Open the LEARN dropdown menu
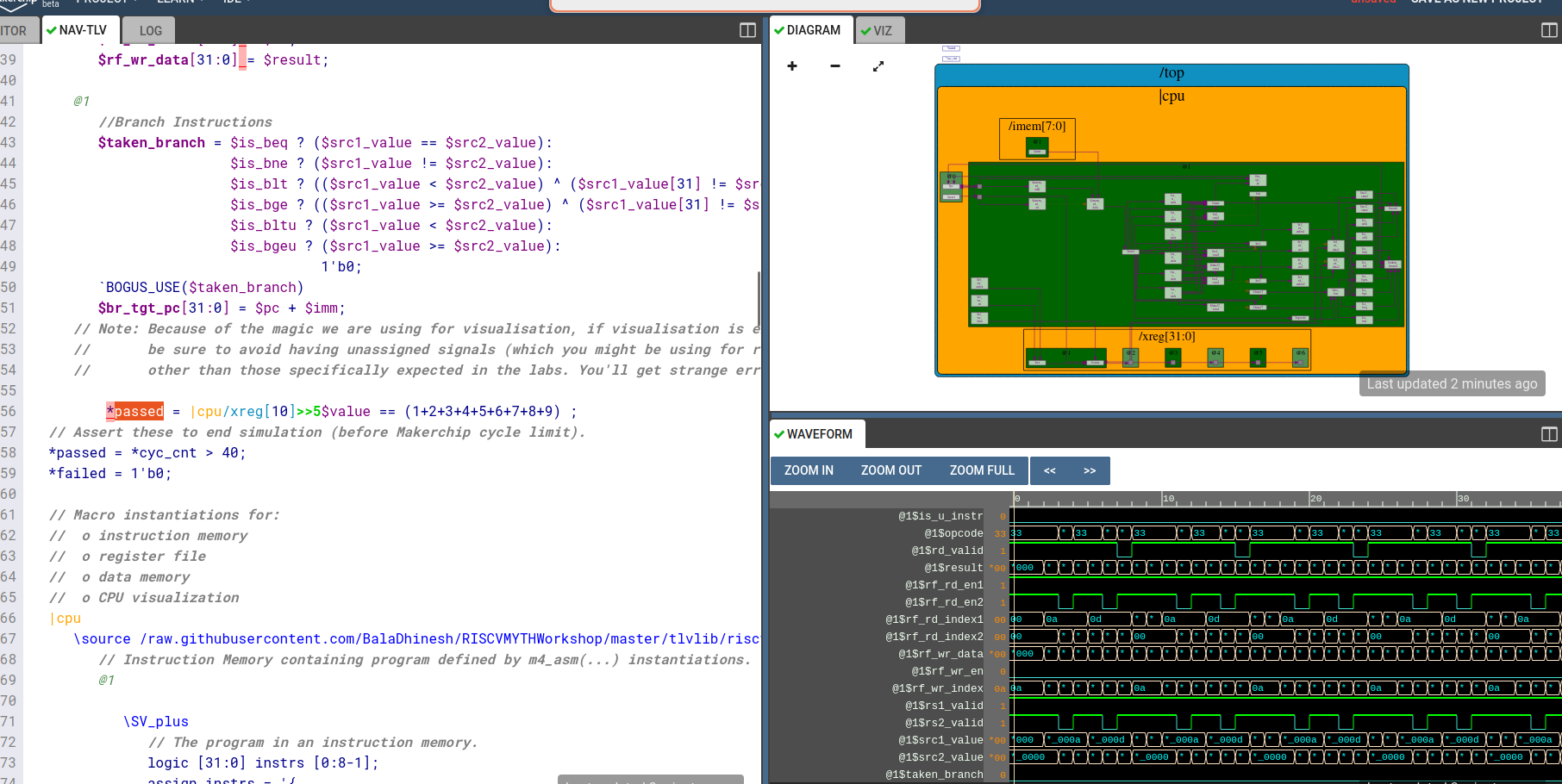 (x=176, y=2)
